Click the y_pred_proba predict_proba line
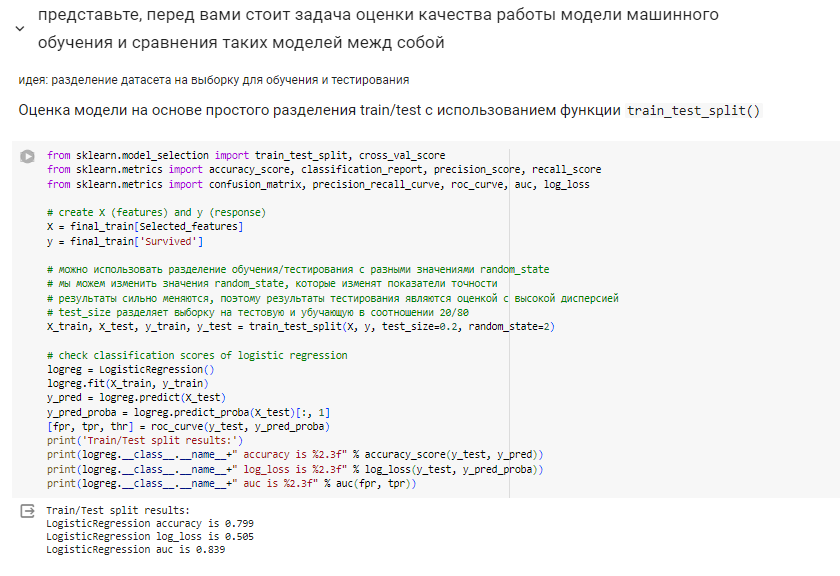This screenshot has height=576, width=840. coord(189,413)
